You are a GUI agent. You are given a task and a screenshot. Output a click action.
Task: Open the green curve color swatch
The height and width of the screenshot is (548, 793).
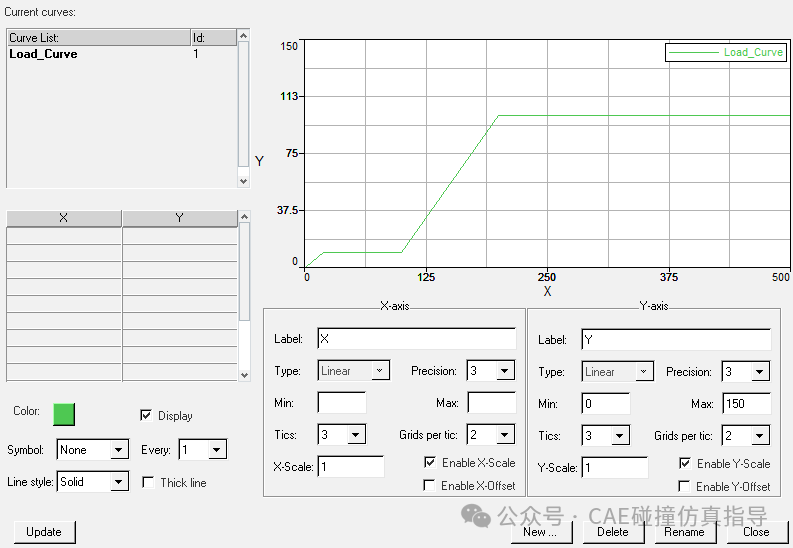[x=64, y=414]
